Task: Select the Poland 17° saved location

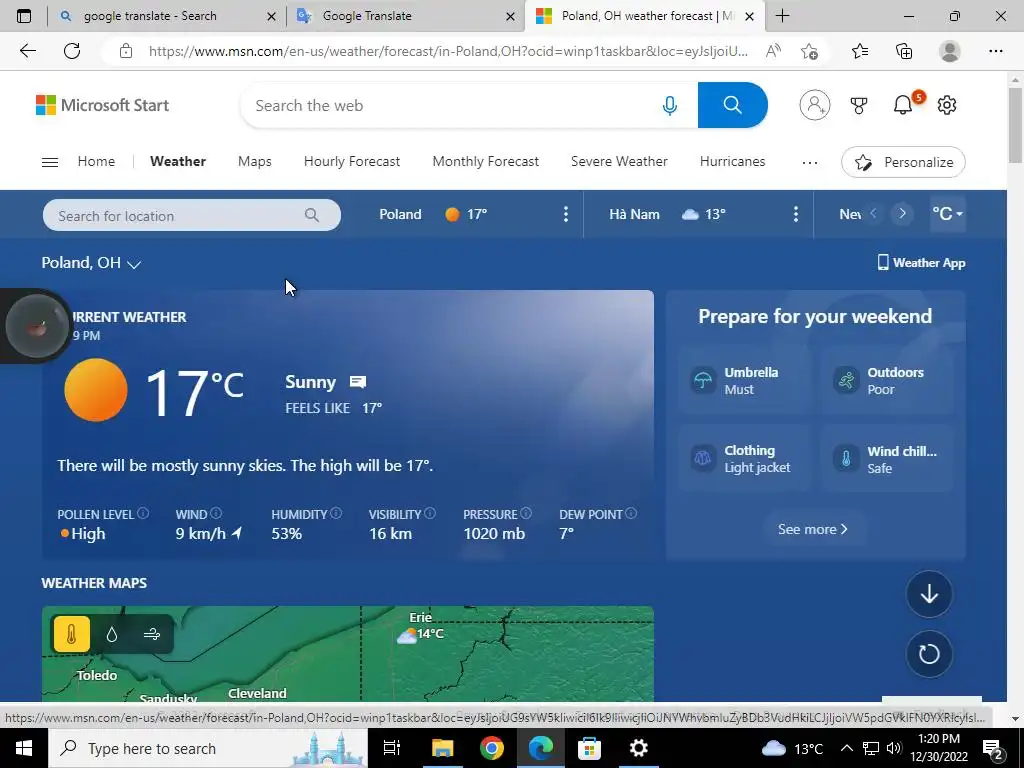Action: click(433, 214)
